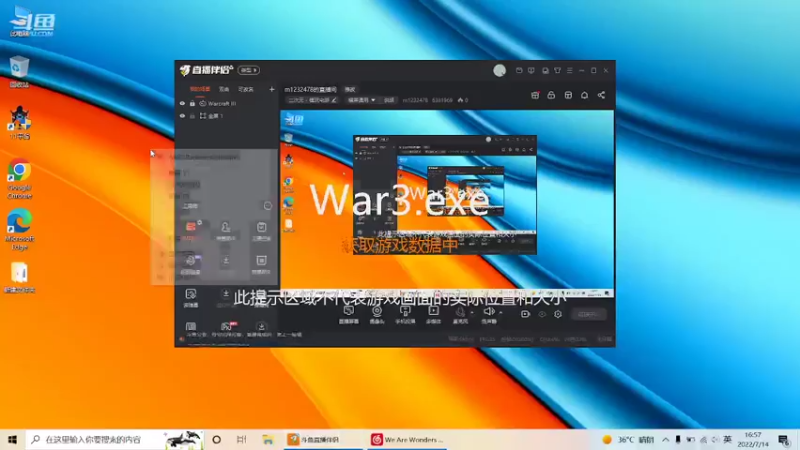Mute the speaker volume icon

click(488, 312)
